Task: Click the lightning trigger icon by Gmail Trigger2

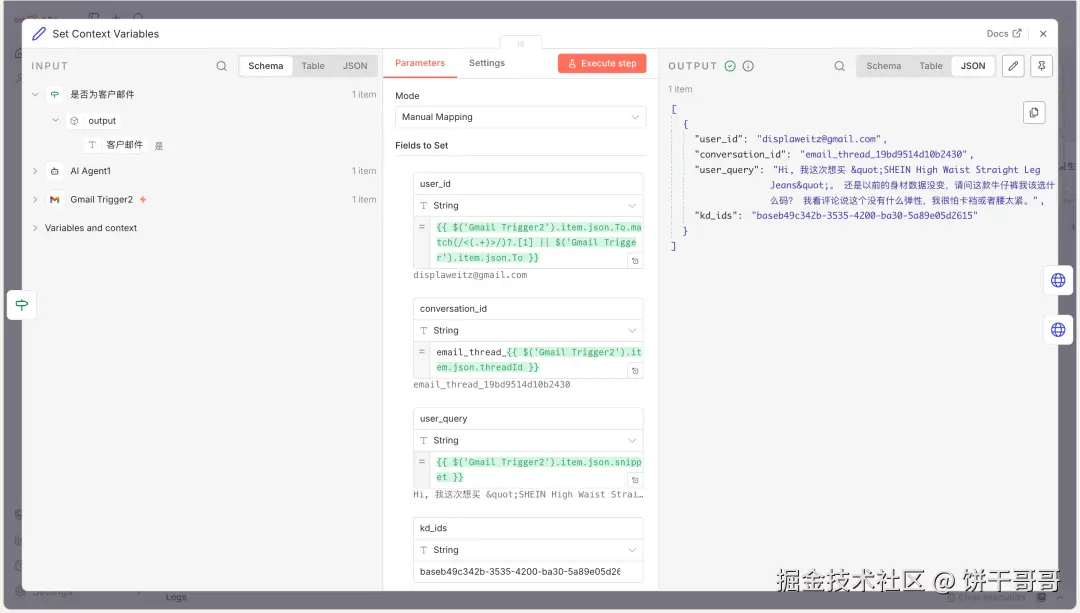Action: coord(143,200)
